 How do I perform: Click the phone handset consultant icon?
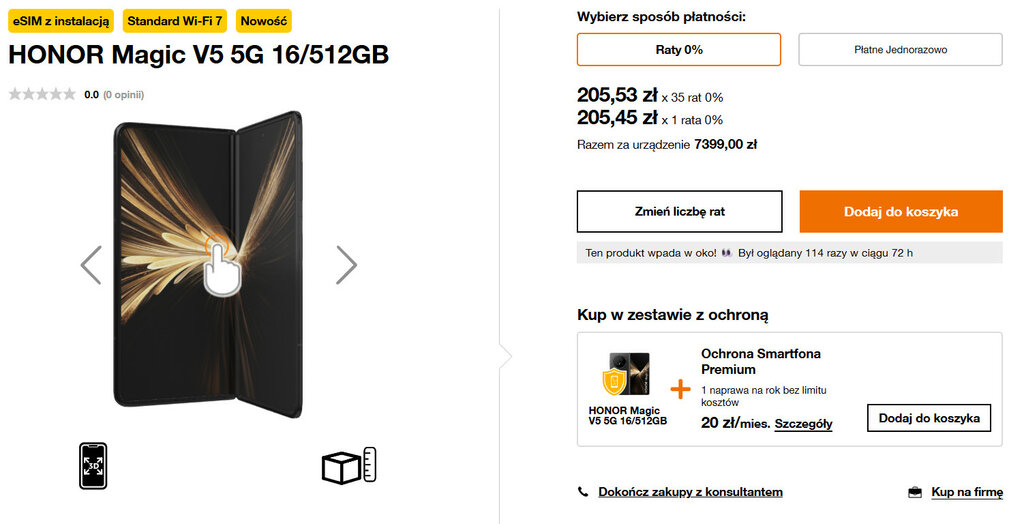coord(584,492)
